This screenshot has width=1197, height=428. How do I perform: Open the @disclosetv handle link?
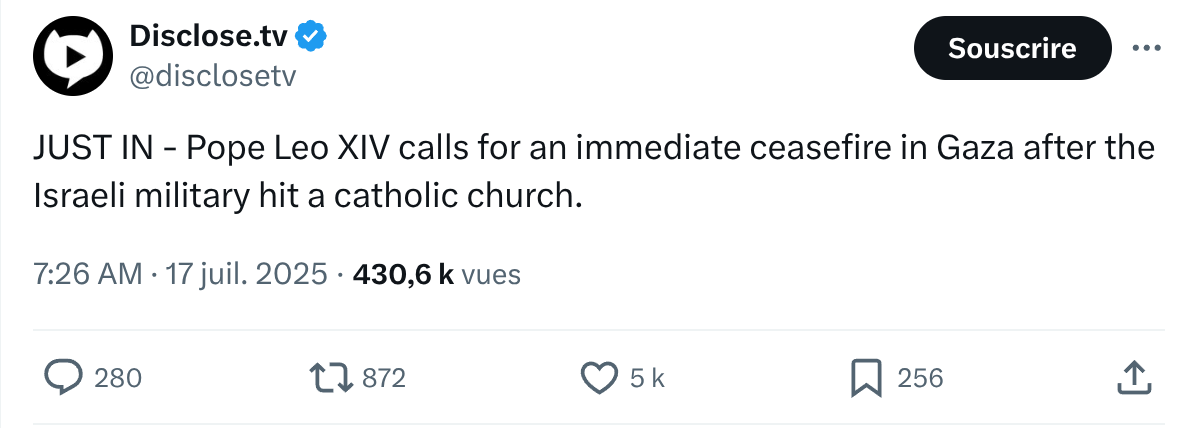coord(212,76)
